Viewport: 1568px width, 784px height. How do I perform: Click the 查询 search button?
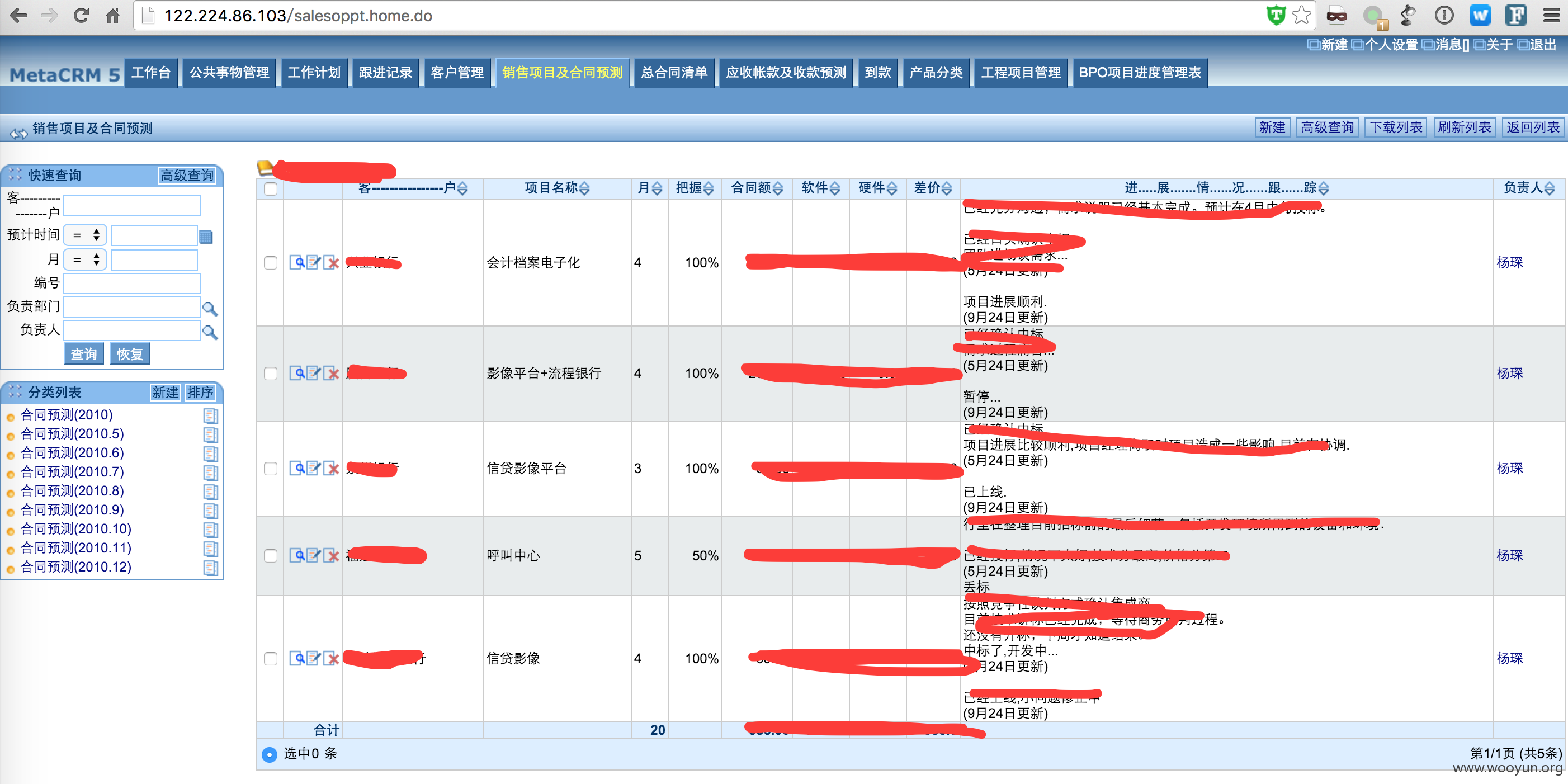tap(83, 355)
